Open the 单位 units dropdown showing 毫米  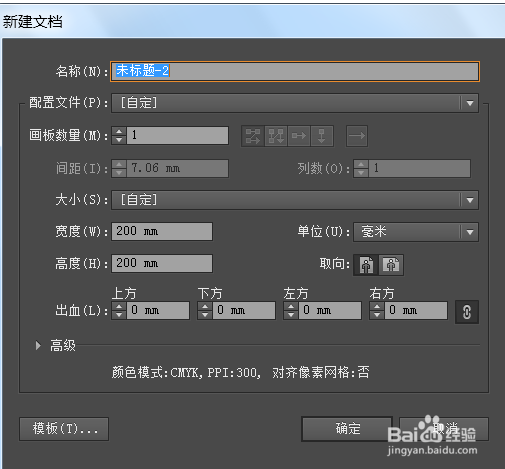(416, 232)
